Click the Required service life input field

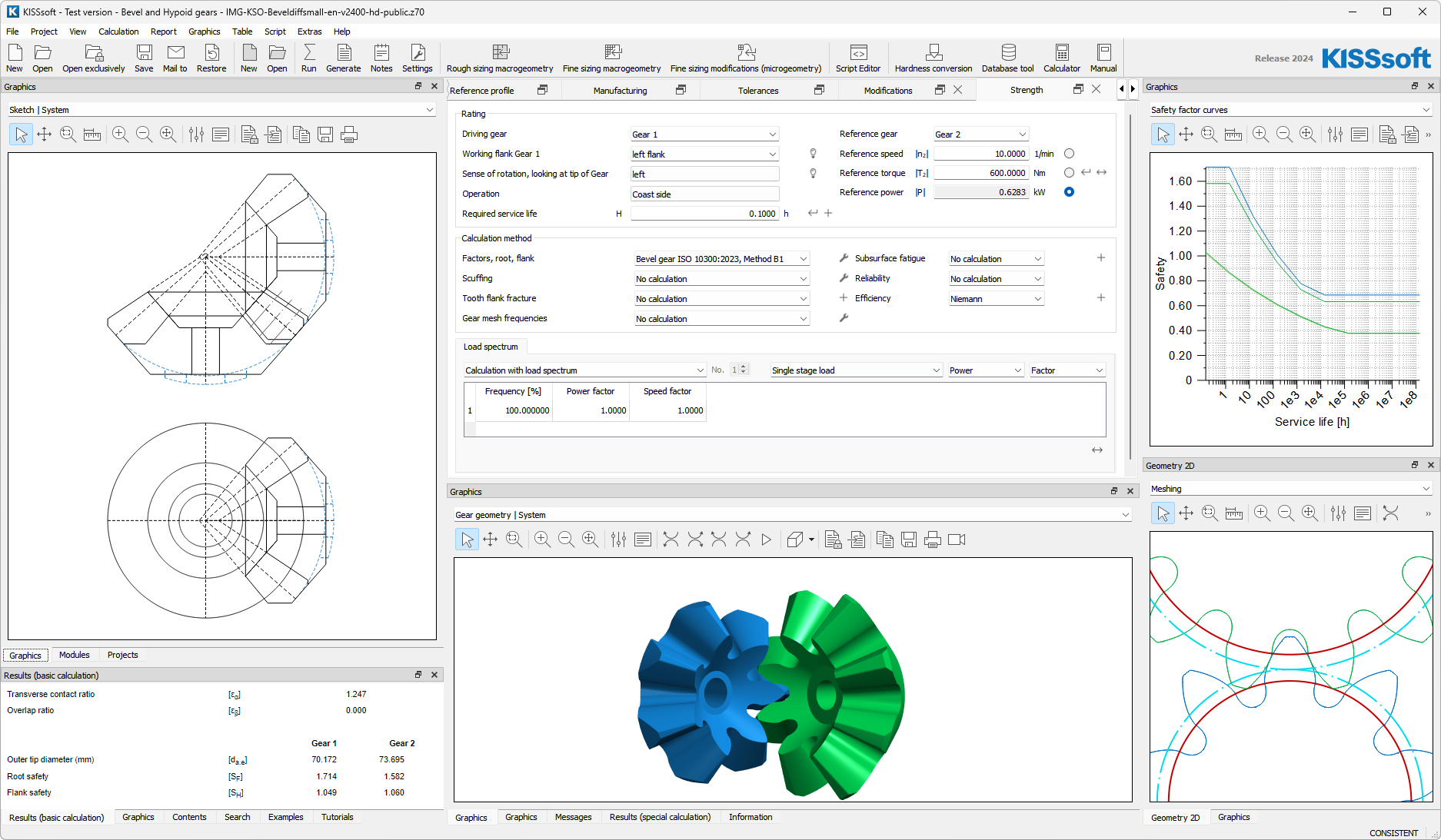click(704, 214)
